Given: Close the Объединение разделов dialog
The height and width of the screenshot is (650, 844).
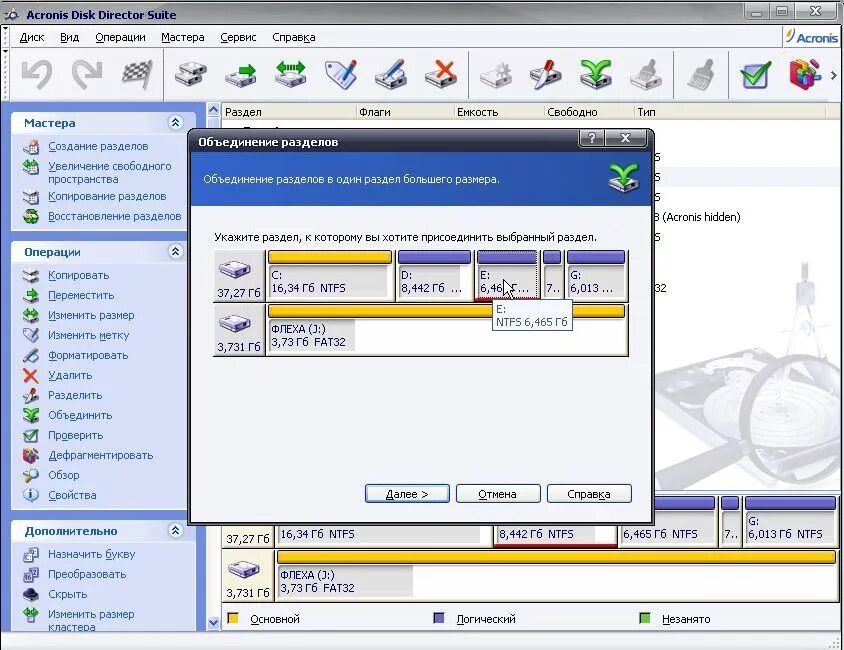Looking at the screenshot, I should coord(625,138).
